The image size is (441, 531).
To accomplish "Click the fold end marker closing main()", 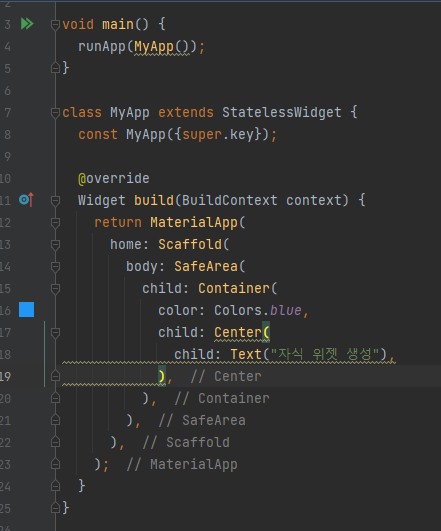I will tap(55, 68).
